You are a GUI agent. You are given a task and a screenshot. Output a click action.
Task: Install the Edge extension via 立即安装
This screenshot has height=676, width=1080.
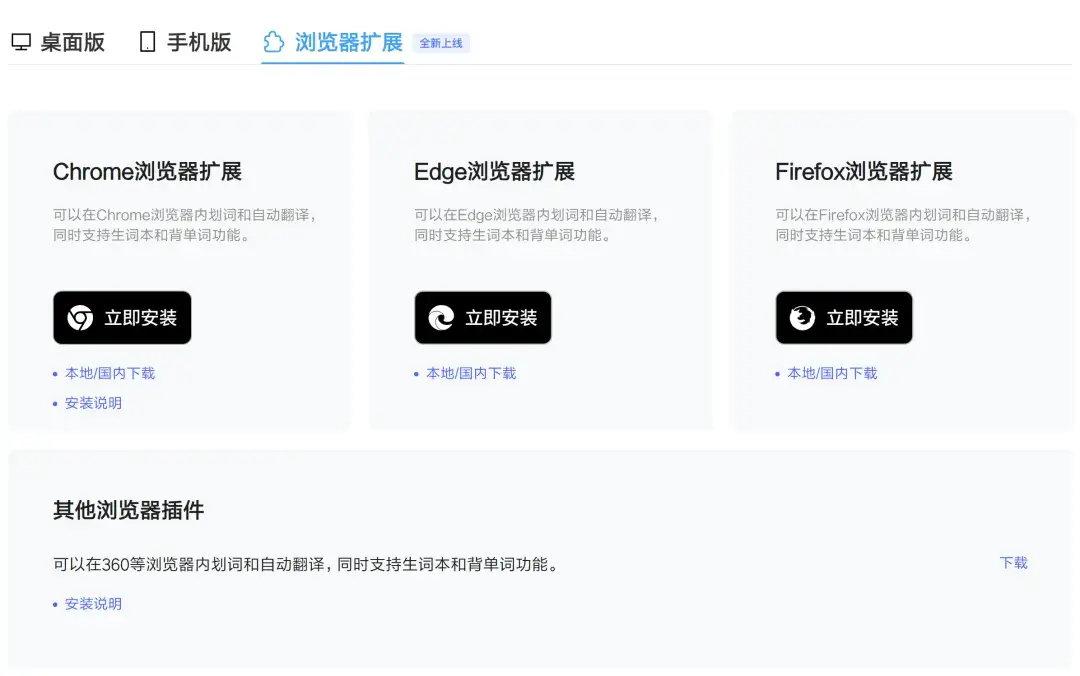coord(483,318)
